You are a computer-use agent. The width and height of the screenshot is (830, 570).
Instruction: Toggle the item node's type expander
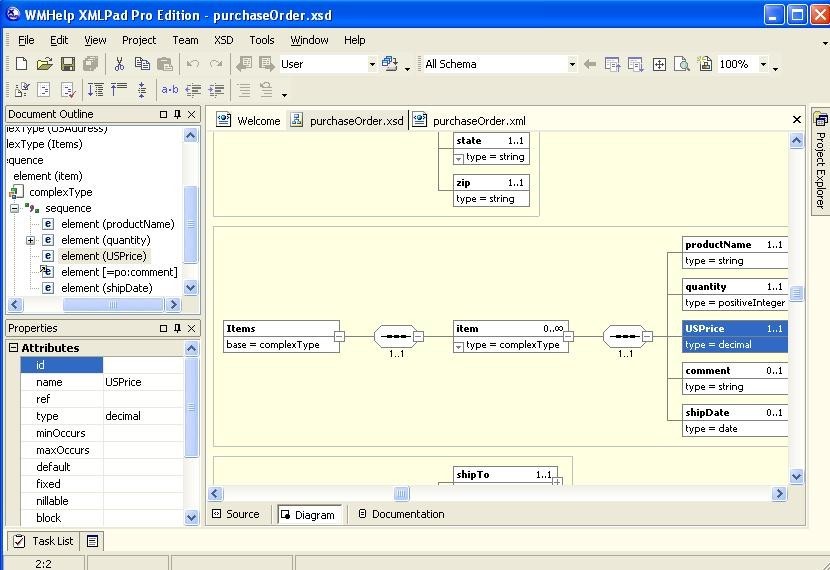459,345
